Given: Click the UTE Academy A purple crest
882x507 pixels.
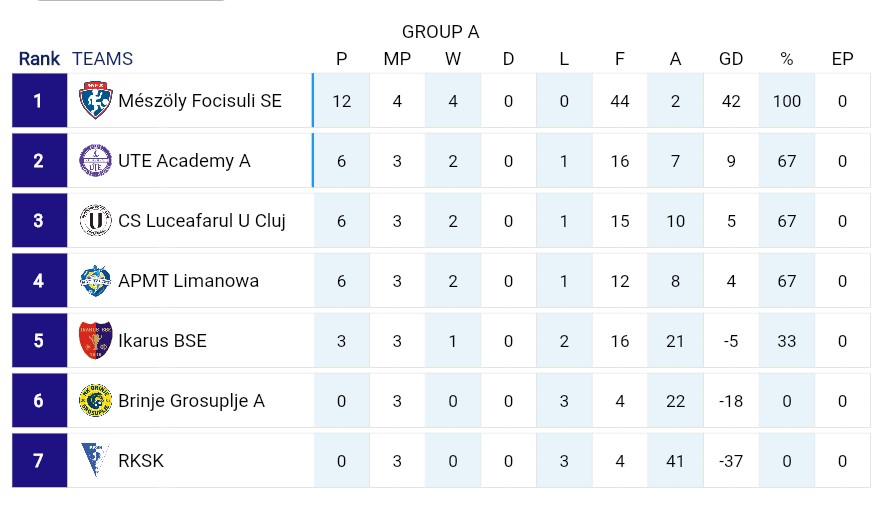Looking at the screenshot, I should point(96,160).
